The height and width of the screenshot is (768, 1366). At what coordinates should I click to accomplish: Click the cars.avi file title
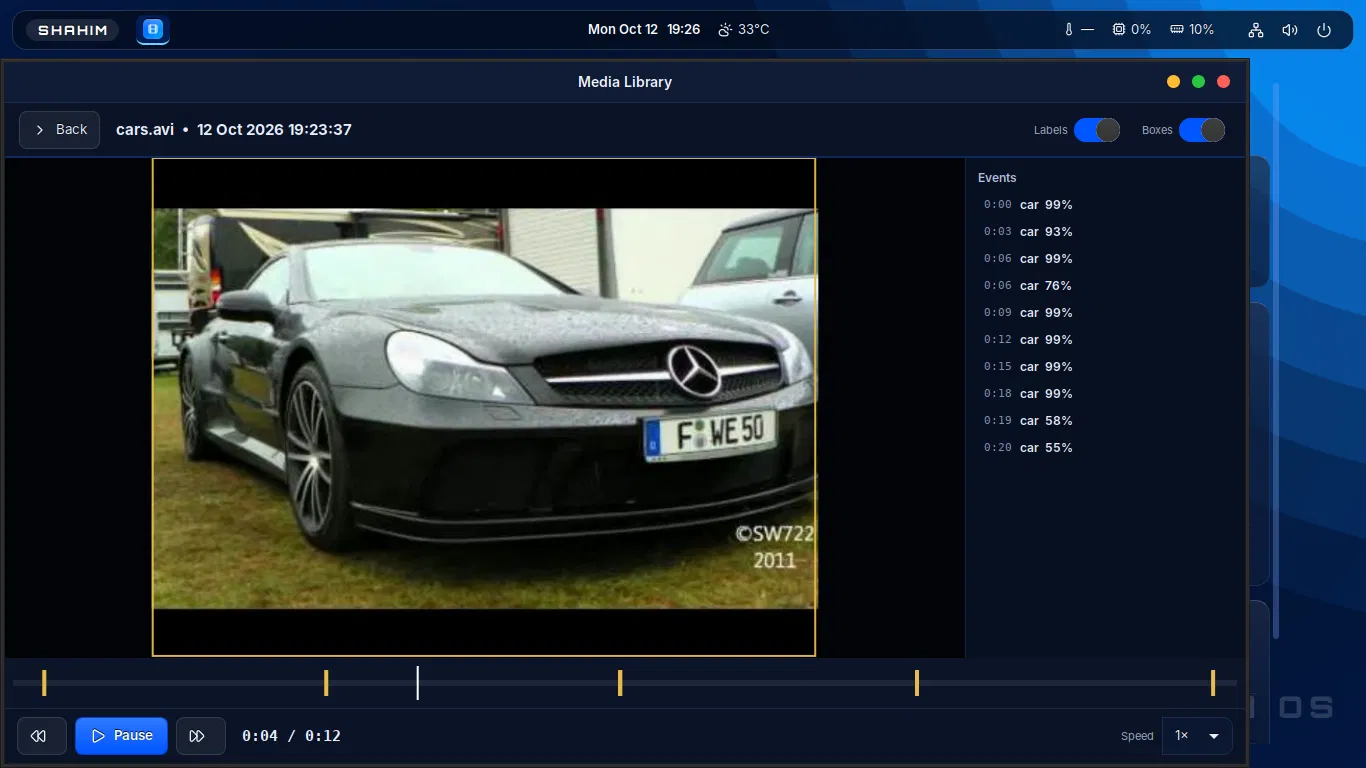(145, 130)
